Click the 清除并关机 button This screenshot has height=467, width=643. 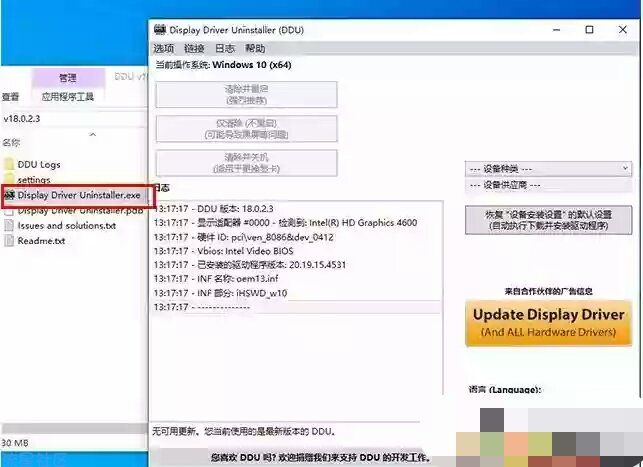click(246, 163)
